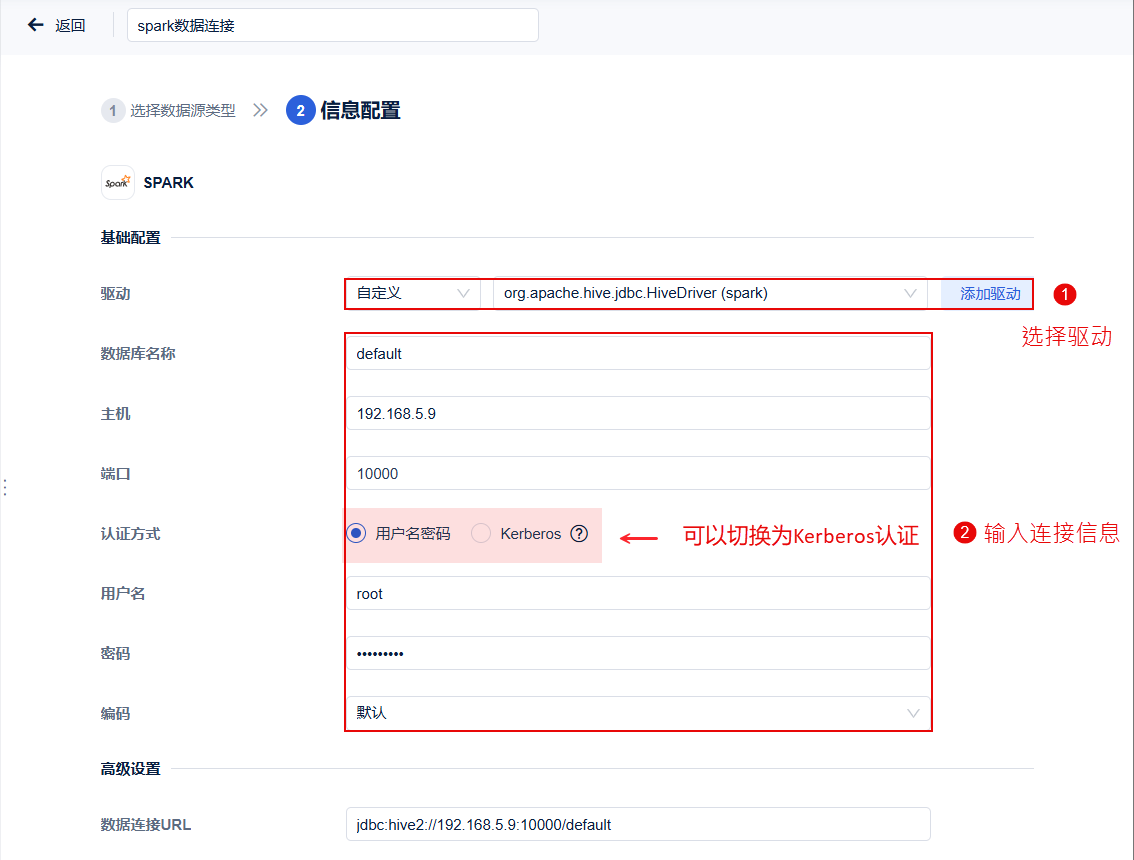Click the step 2 信息配置 heading
The width and height of the screenshot is (1134, 860).
click(x=344, y=110)
